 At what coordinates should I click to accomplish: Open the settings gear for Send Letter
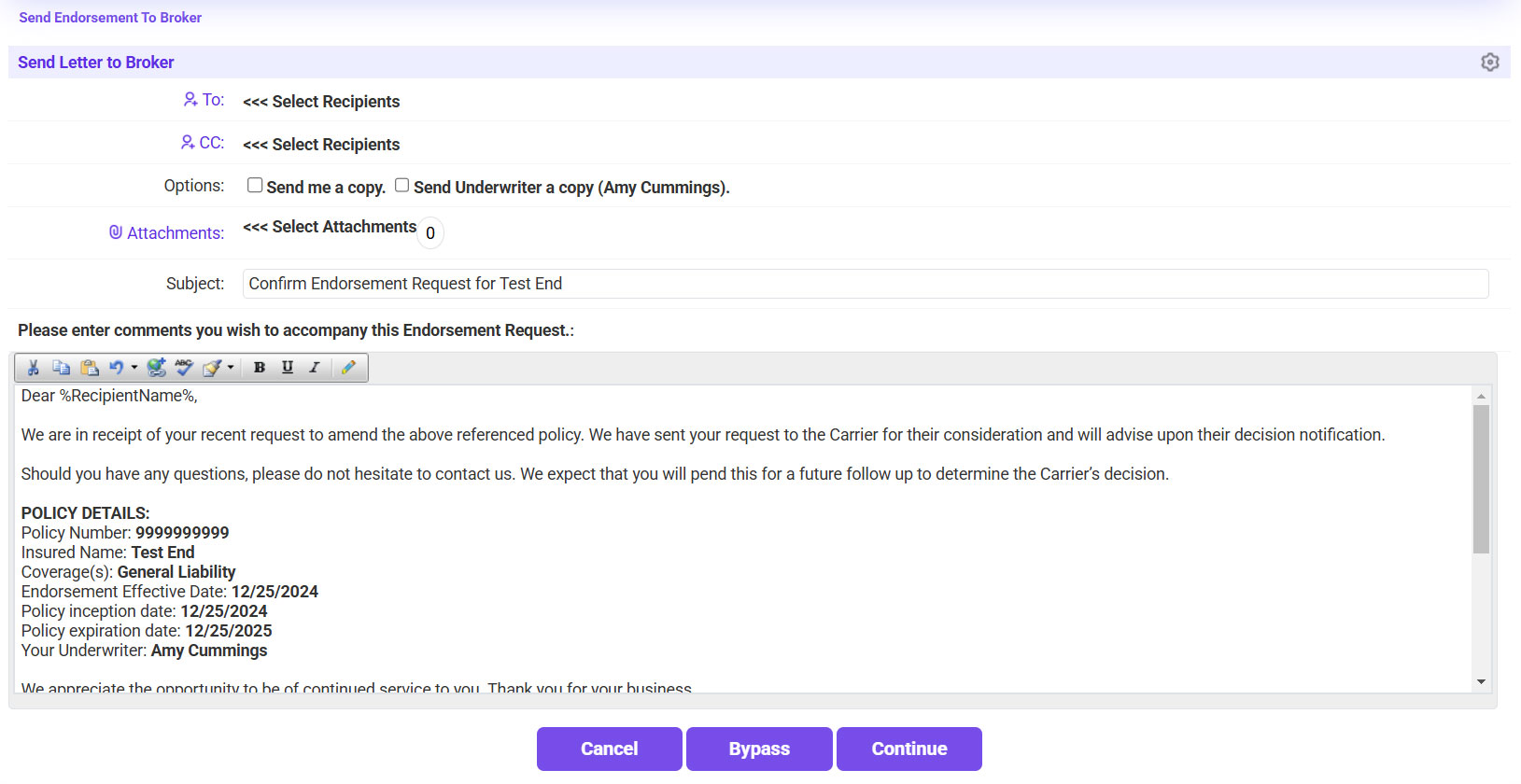click(x=1490, y=62)
